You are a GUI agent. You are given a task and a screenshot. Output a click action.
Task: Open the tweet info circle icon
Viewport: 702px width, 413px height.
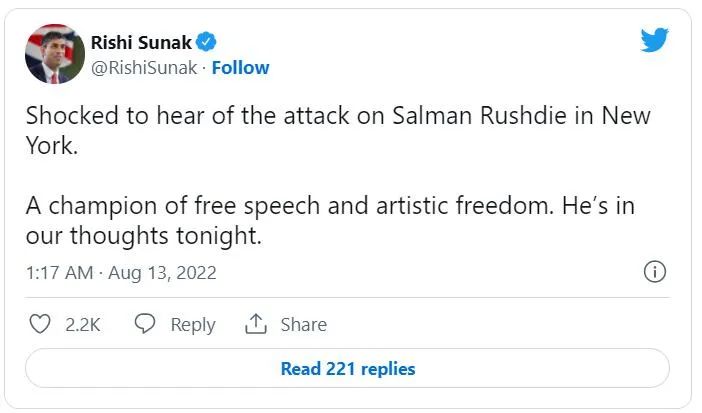(x=655, y=272)
